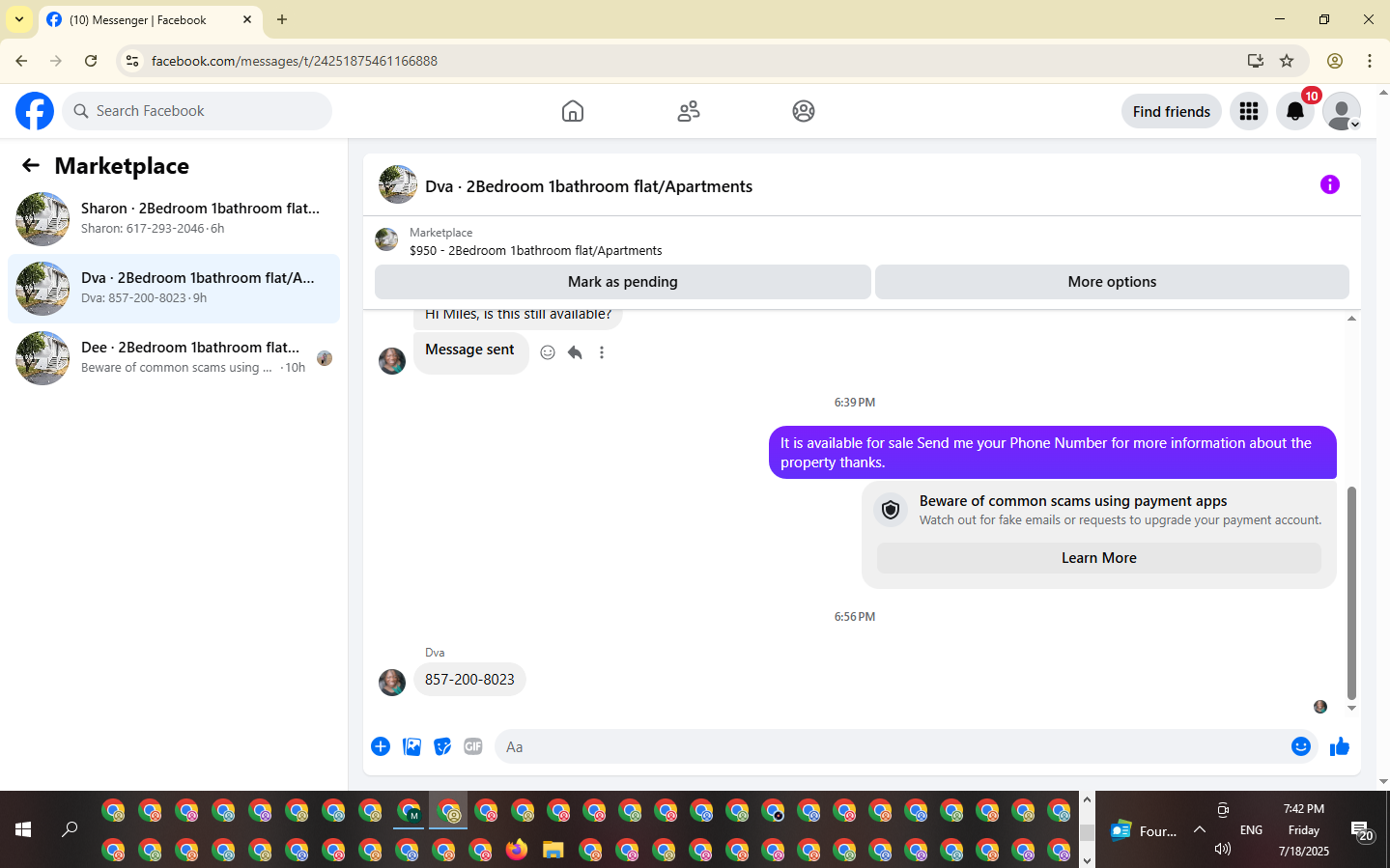Open More options for the listing
Image resolution: width=1390 pixels, height=868 pixels.
point(1112,282)
